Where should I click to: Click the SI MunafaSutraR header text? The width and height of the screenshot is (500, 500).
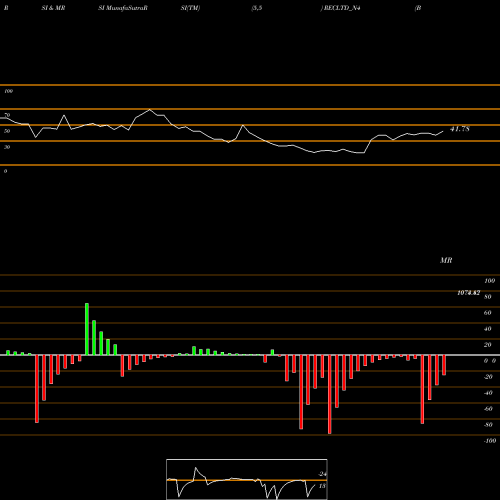(123, 8)
